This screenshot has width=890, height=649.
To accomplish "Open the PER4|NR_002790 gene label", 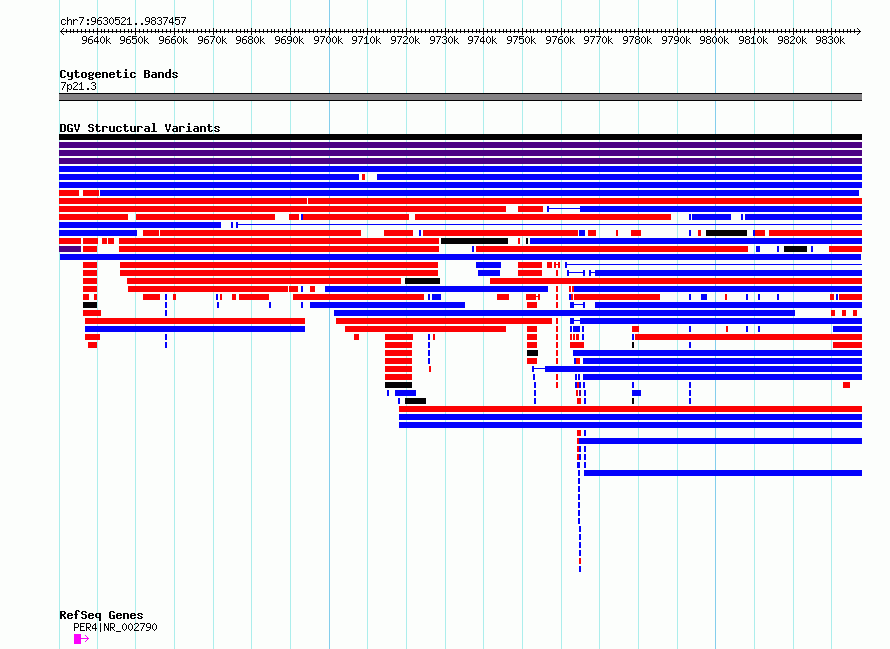I will tap(115, 627).
